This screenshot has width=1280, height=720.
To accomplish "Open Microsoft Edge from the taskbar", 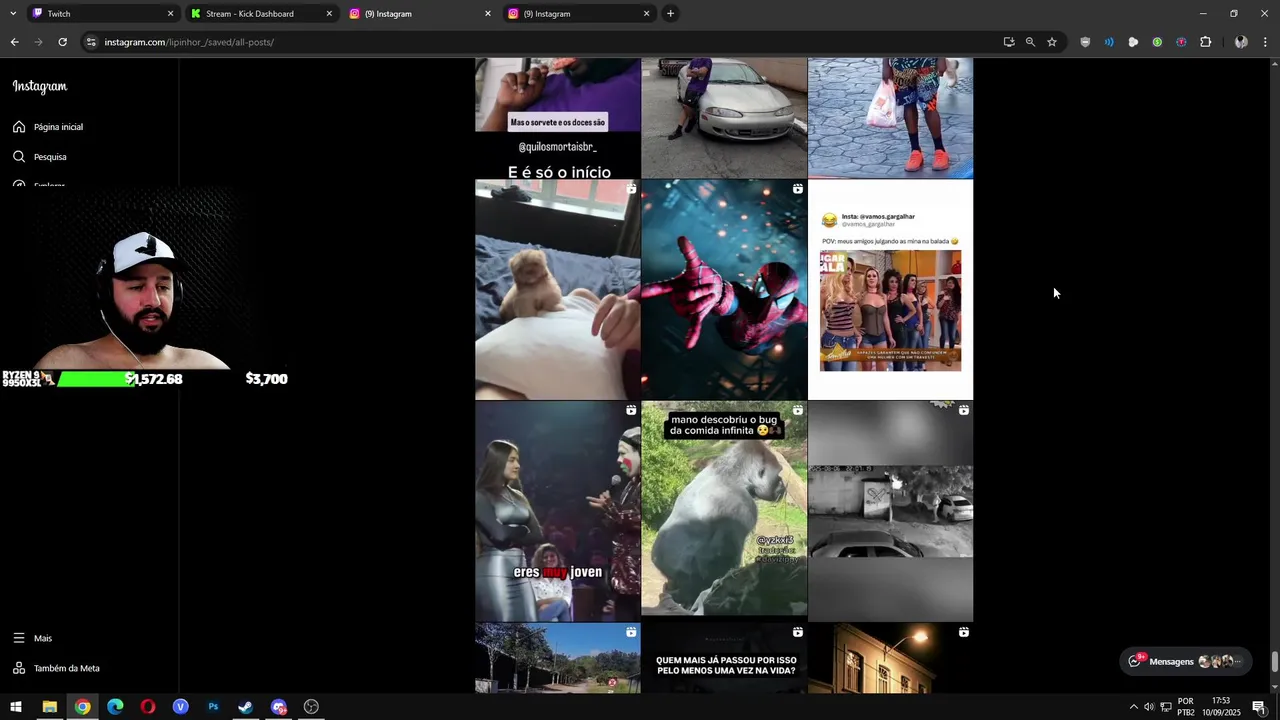I will click(x=115, y=707).
